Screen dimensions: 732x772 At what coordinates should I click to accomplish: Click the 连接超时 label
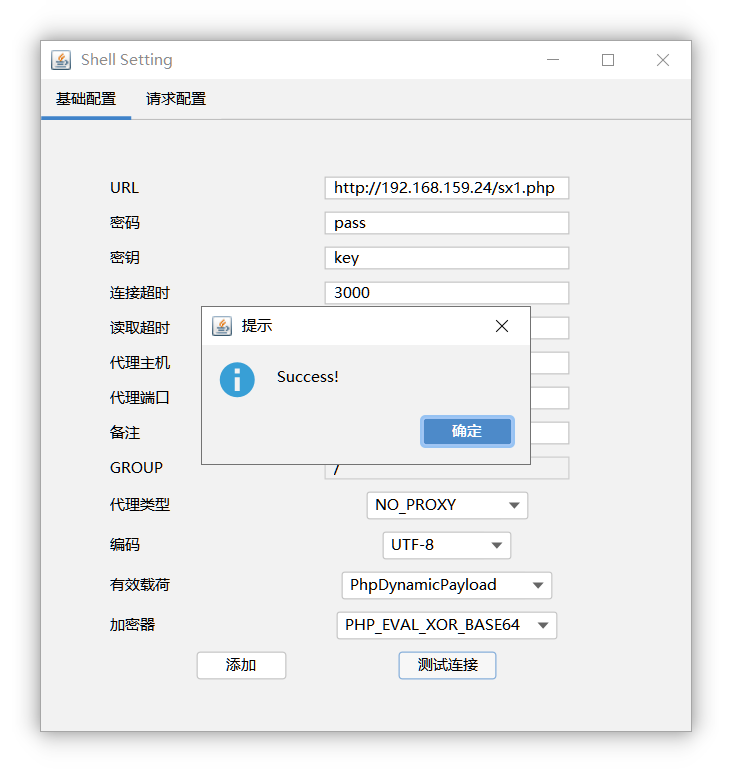pyautogui.click(x=140, y=293)
